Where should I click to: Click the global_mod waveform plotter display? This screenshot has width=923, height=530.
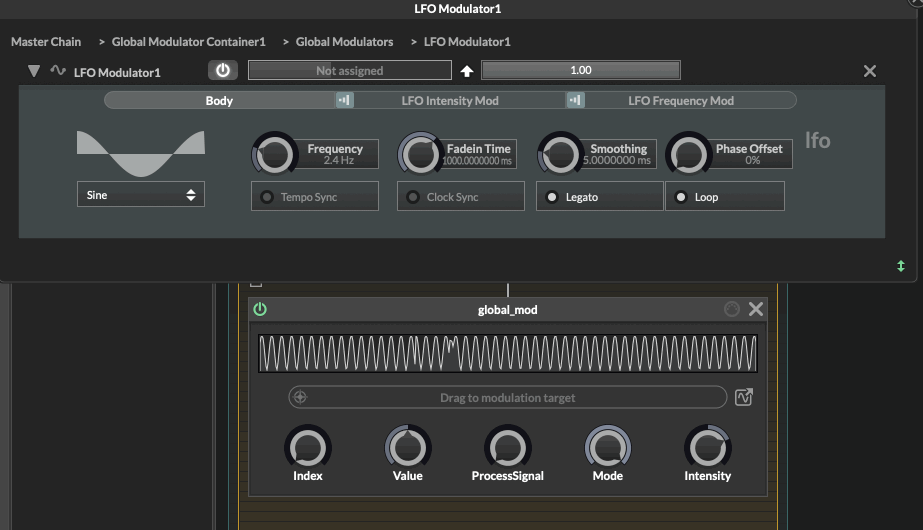(508, 353)
